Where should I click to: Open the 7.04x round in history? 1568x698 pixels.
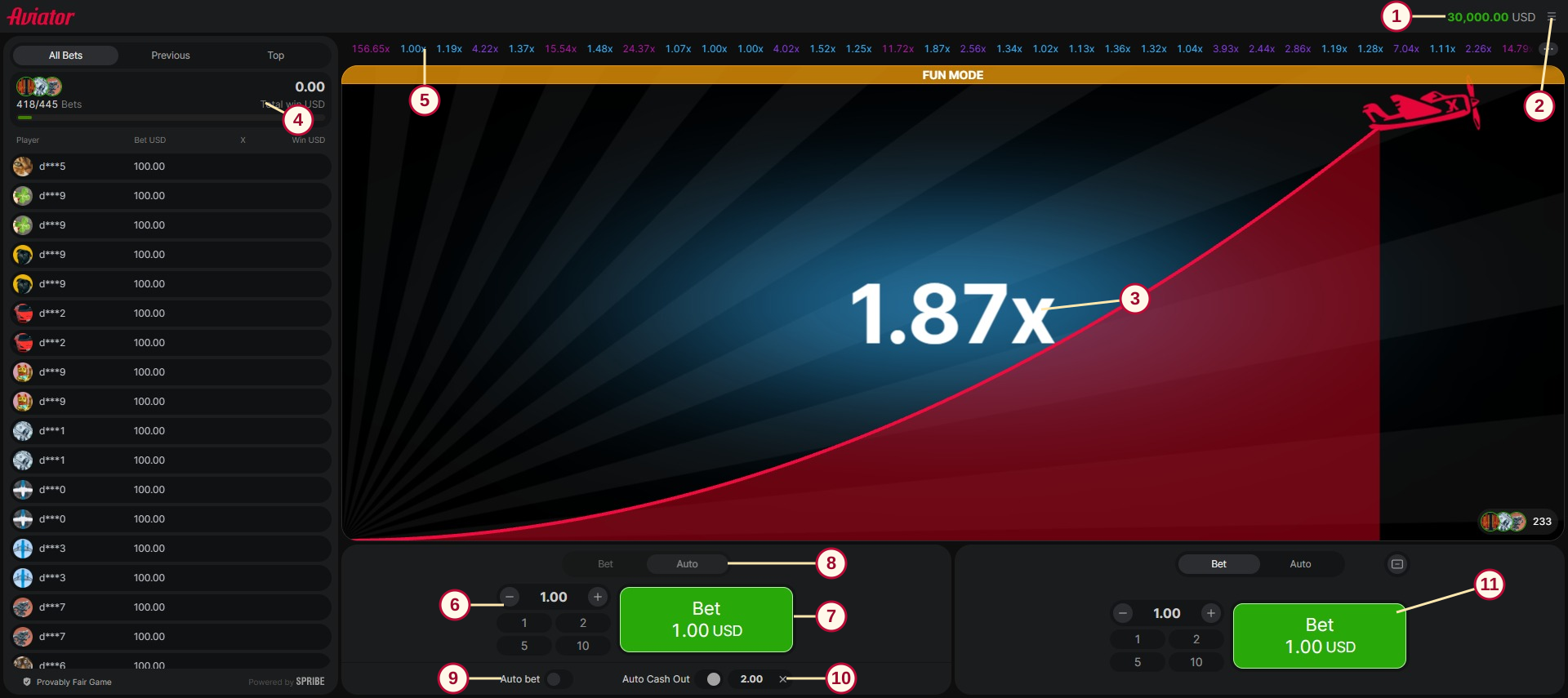(1406, 49)
